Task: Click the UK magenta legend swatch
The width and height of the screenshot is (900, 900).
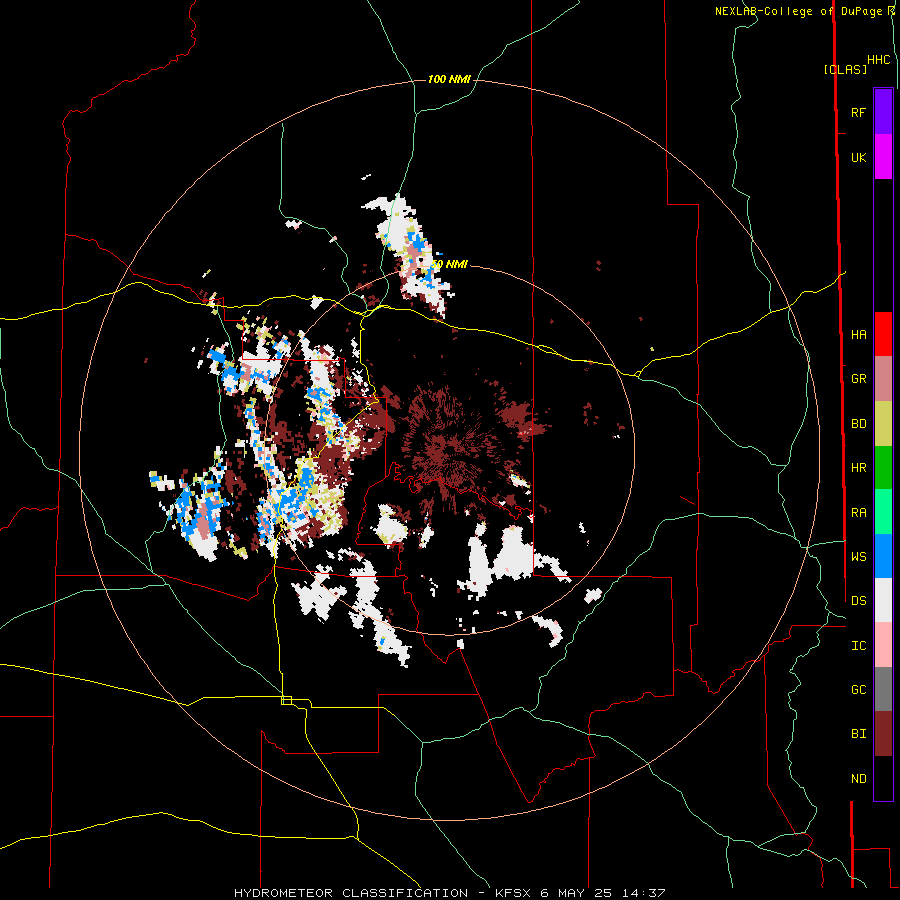Action: point(883,157)
